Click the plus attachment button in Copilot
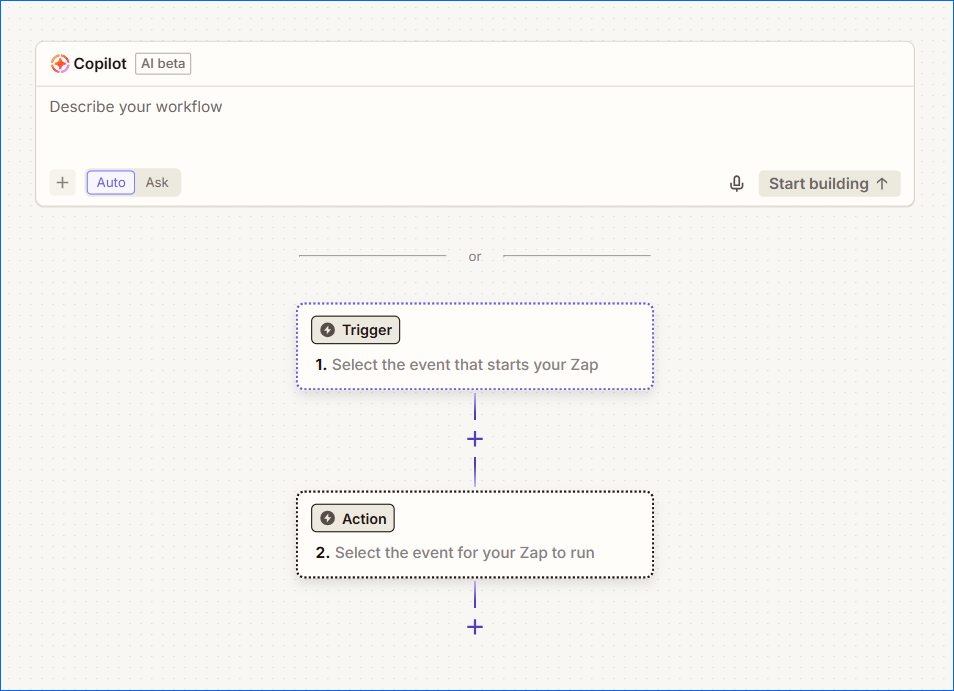 (63, 183)
